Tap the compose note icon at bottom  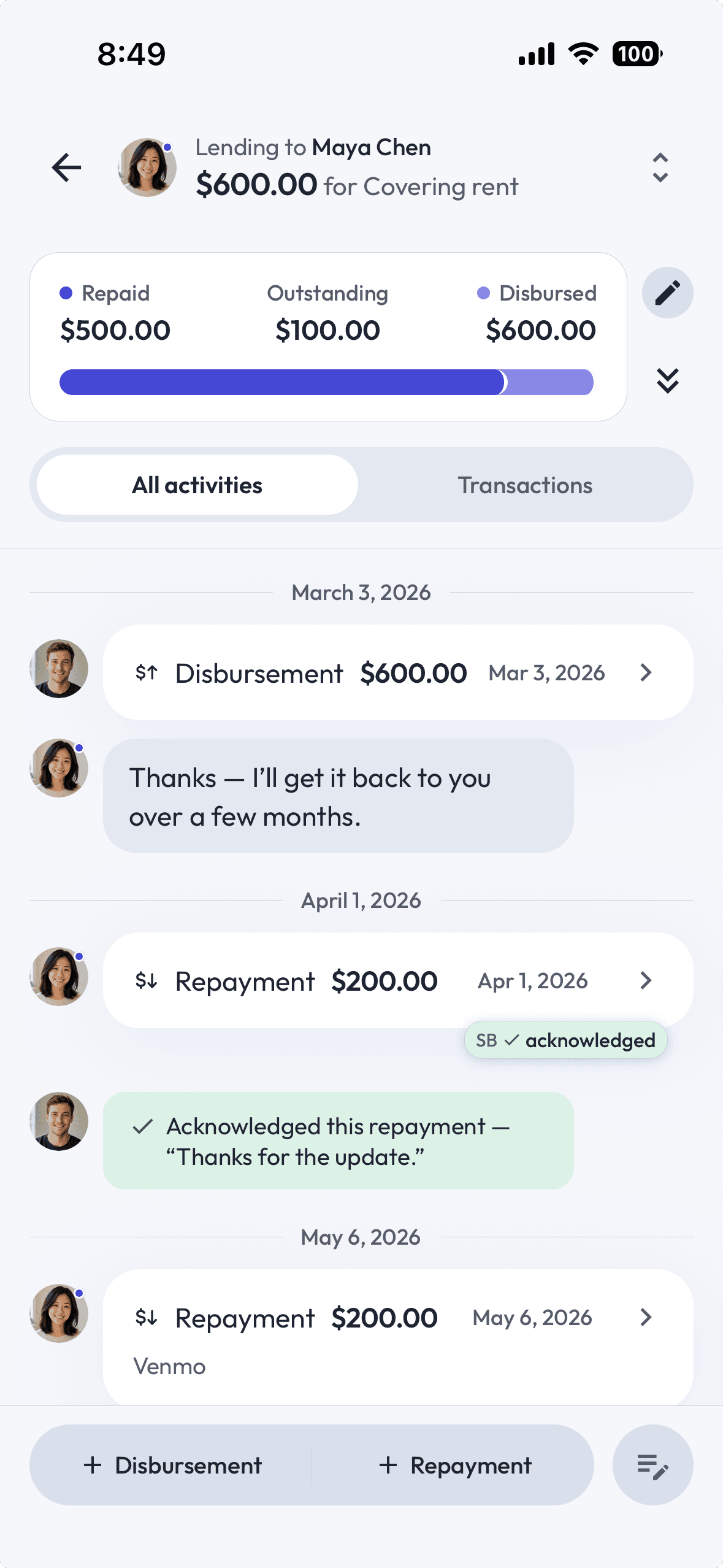(652, 1465)
